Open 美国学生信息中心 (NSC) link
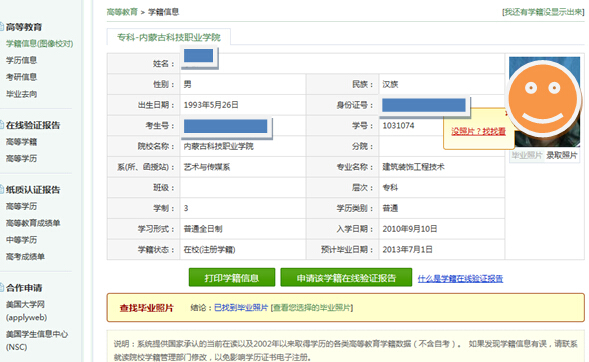The height and width of the screenshot is (362, 589). pos(37,340)
